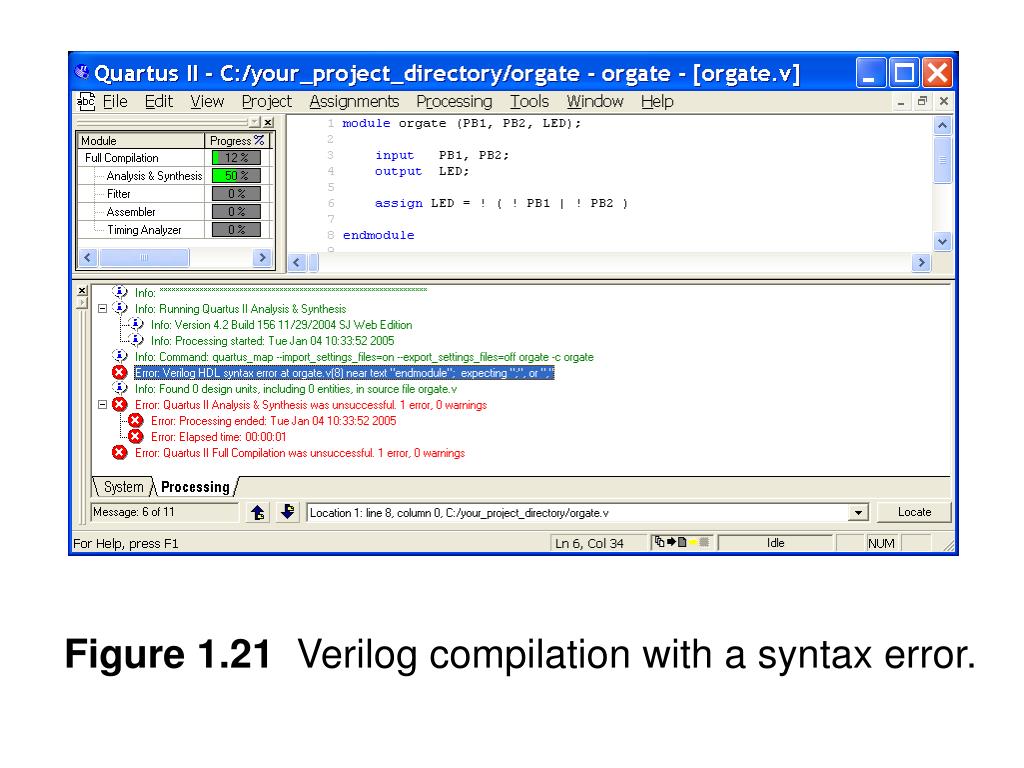The image size is (1024, 768).
Task: Click the Progress % column header
Action: [x=237, y=140]
